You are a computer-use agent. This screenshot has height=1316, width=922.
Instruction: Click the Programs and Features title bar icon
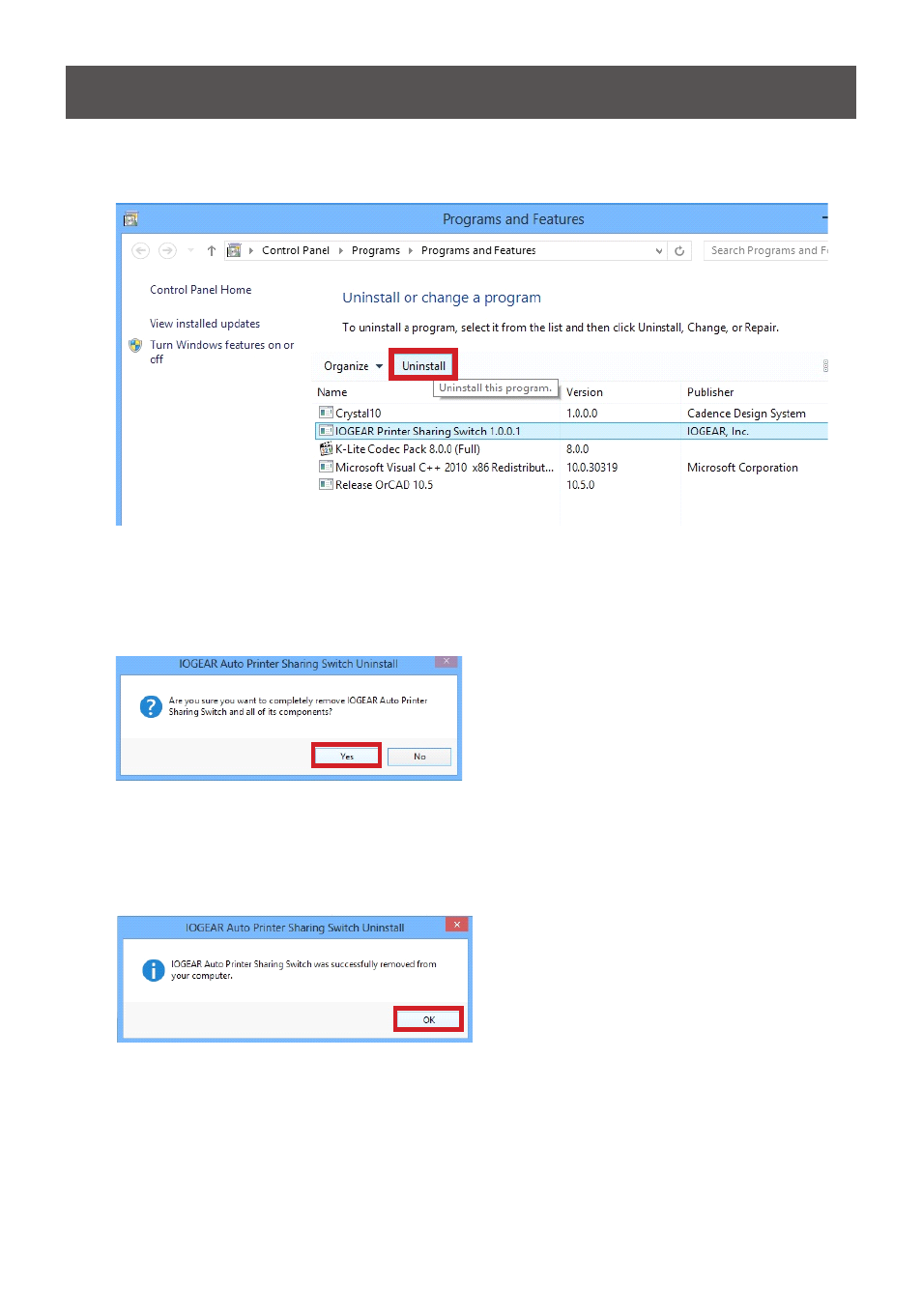pyautogui.click(x=131, y=219)
